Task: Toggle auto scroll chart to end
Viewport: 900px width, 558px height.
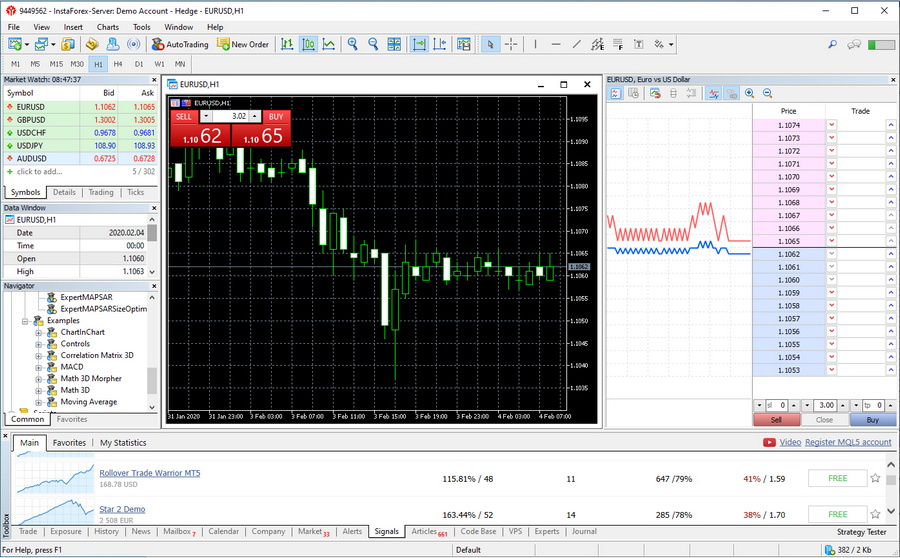Action: coord(419,44)
